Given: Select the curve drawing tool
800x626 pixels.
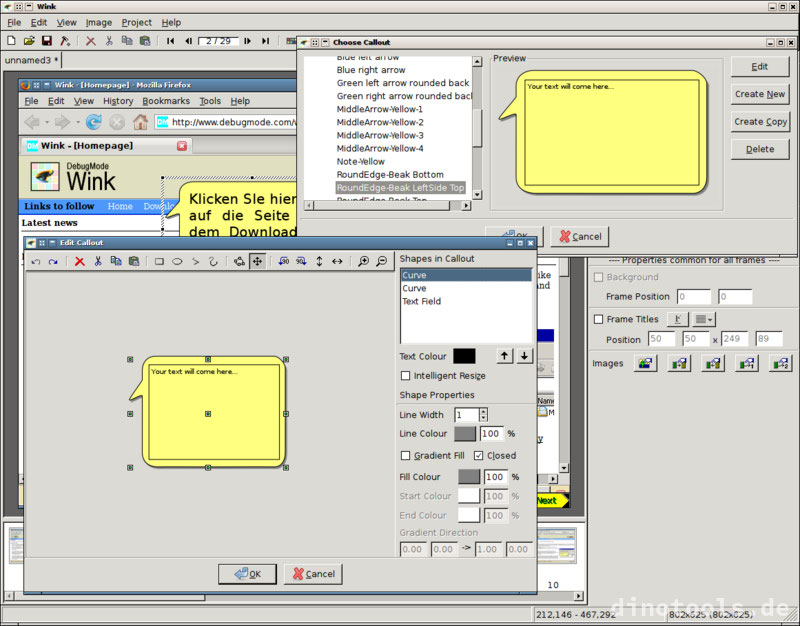Looking at the screenshot, I should tap(213, 262).
